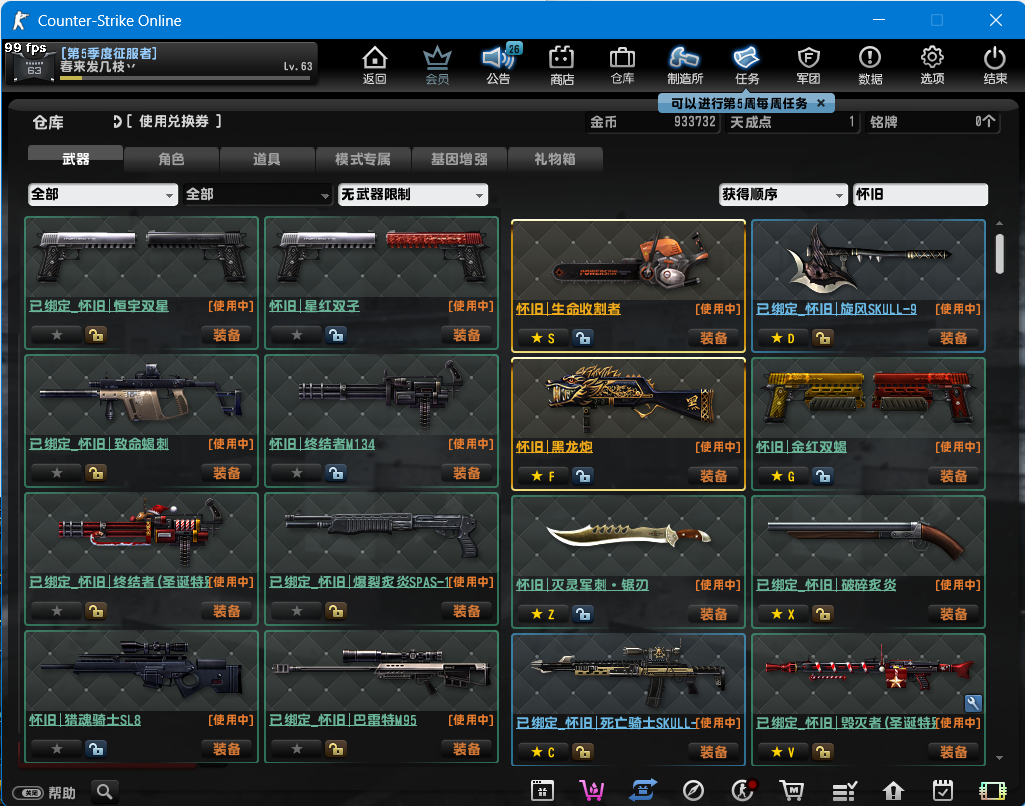
Task: Click 装备 button for 灭灵军刺·锯刃
Action: pos(713,614)
